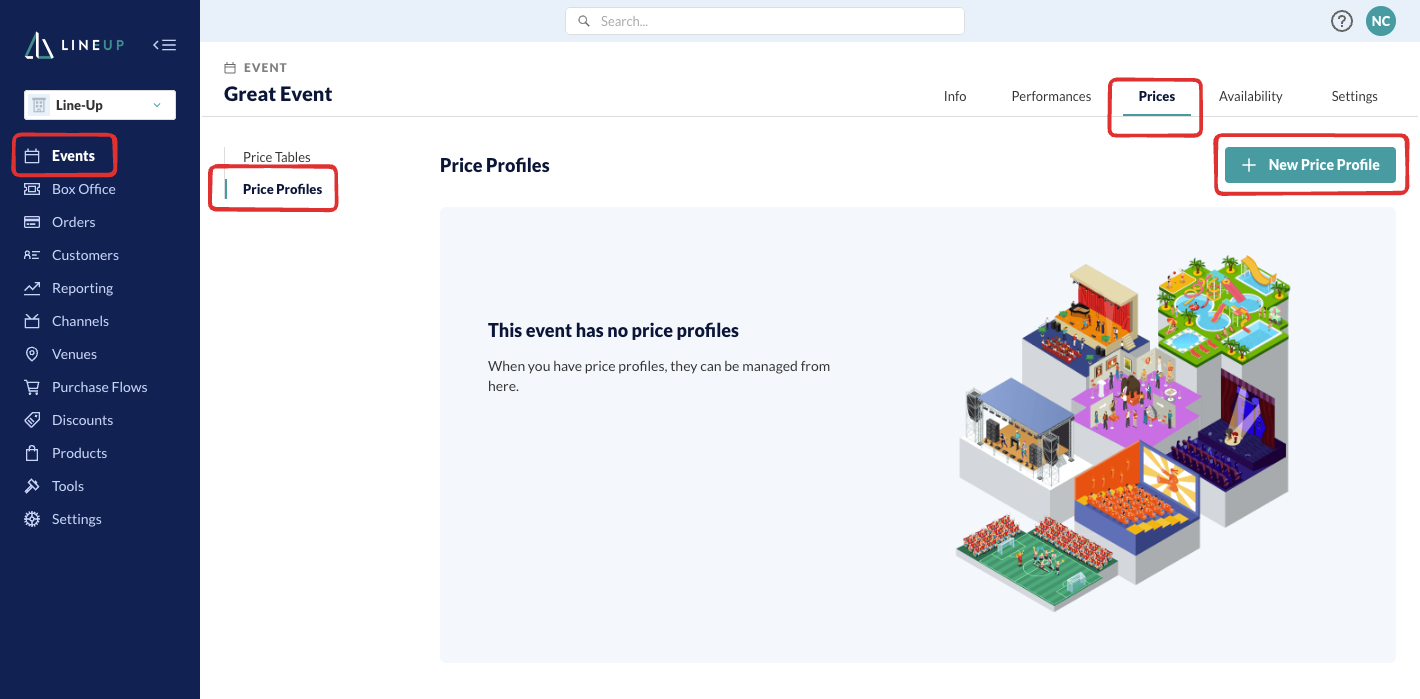Go to Customers in the sidebar
The image size is (1420, 699).
click(85, 255)
